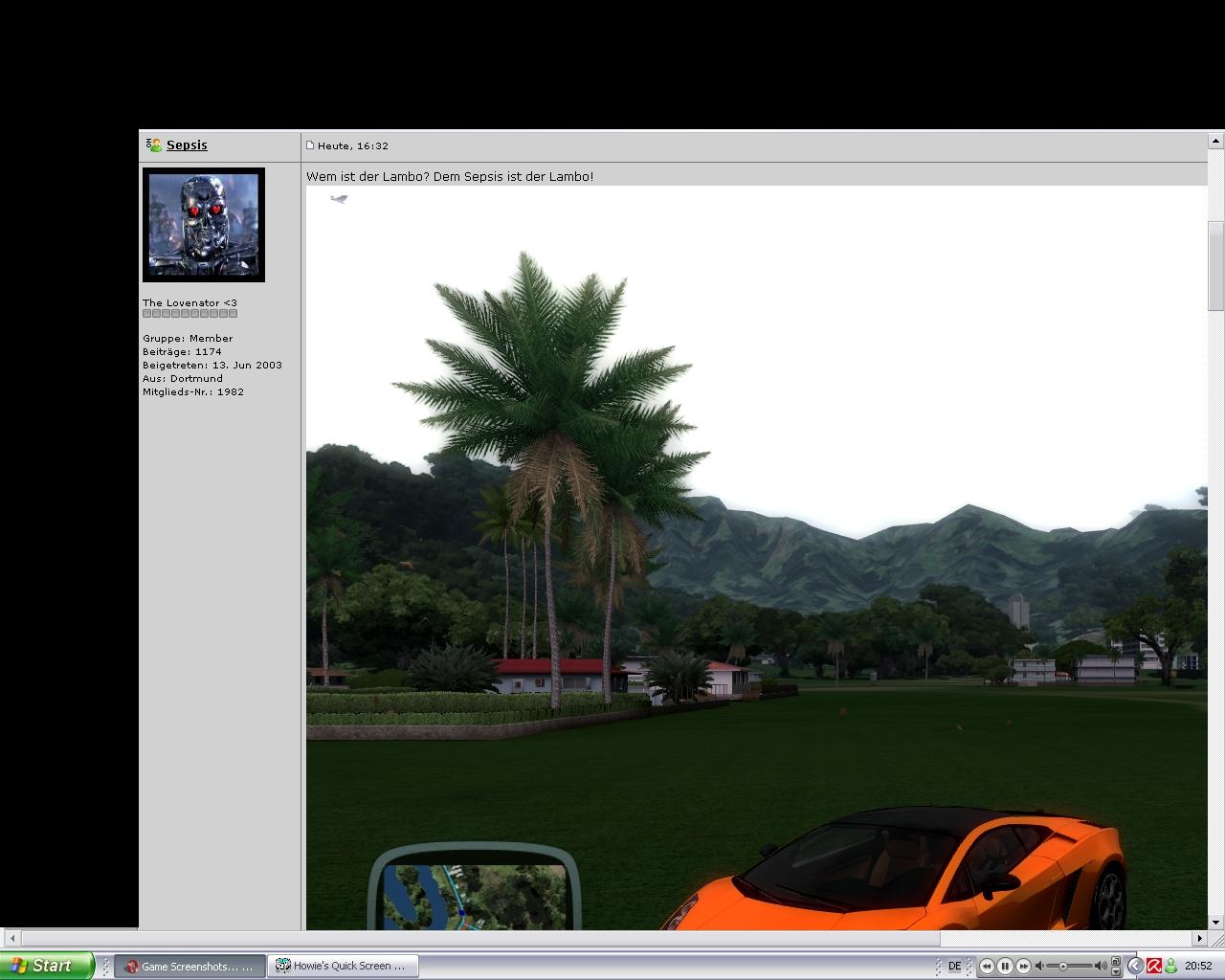The height and width of the screenshot is (980, 1225).
Task: Click the horizontal scrollbar right arrow
Action: (x=1199, y=938)
